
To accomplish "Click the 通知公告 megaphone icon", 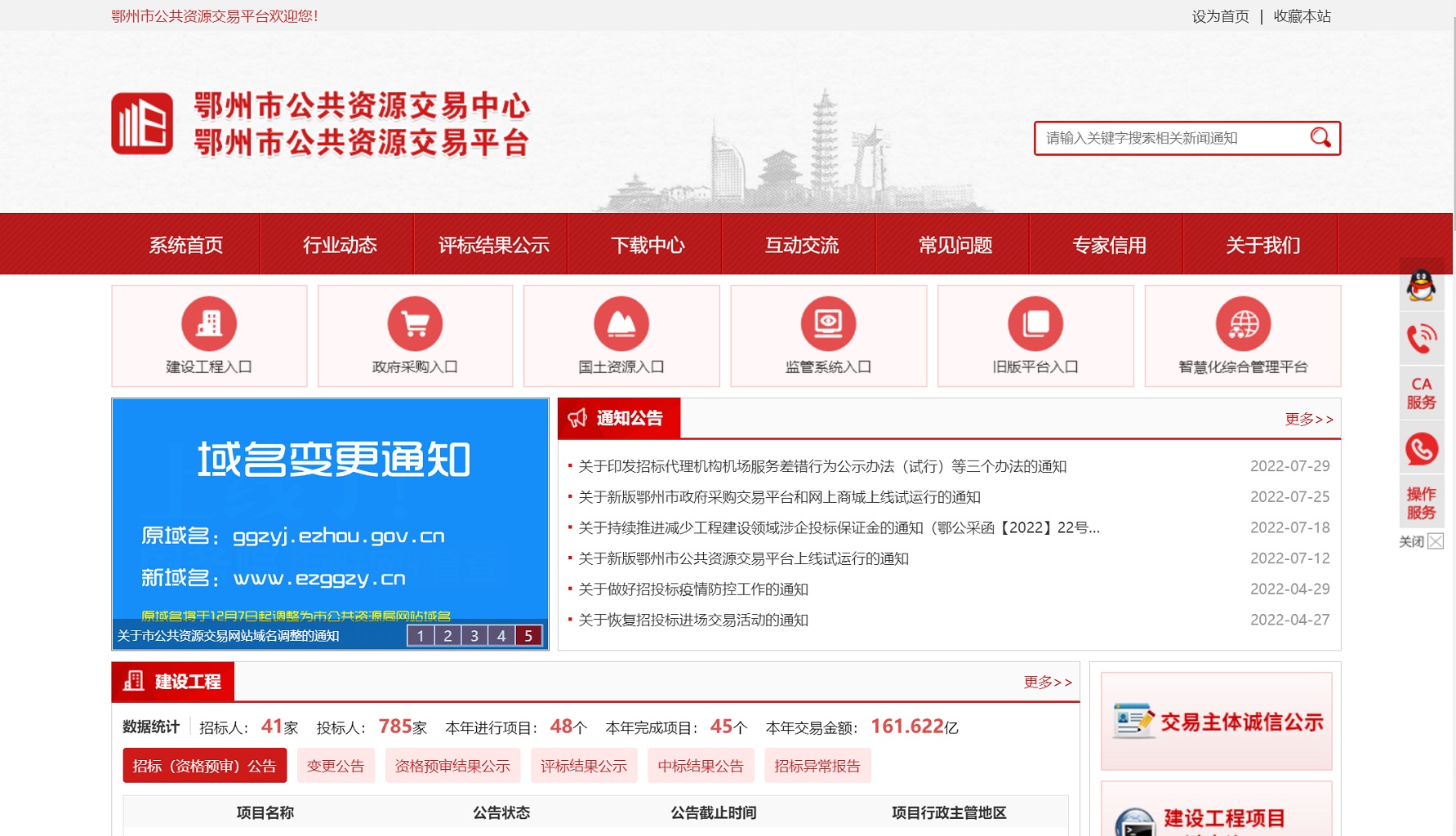I will (577, 418).
